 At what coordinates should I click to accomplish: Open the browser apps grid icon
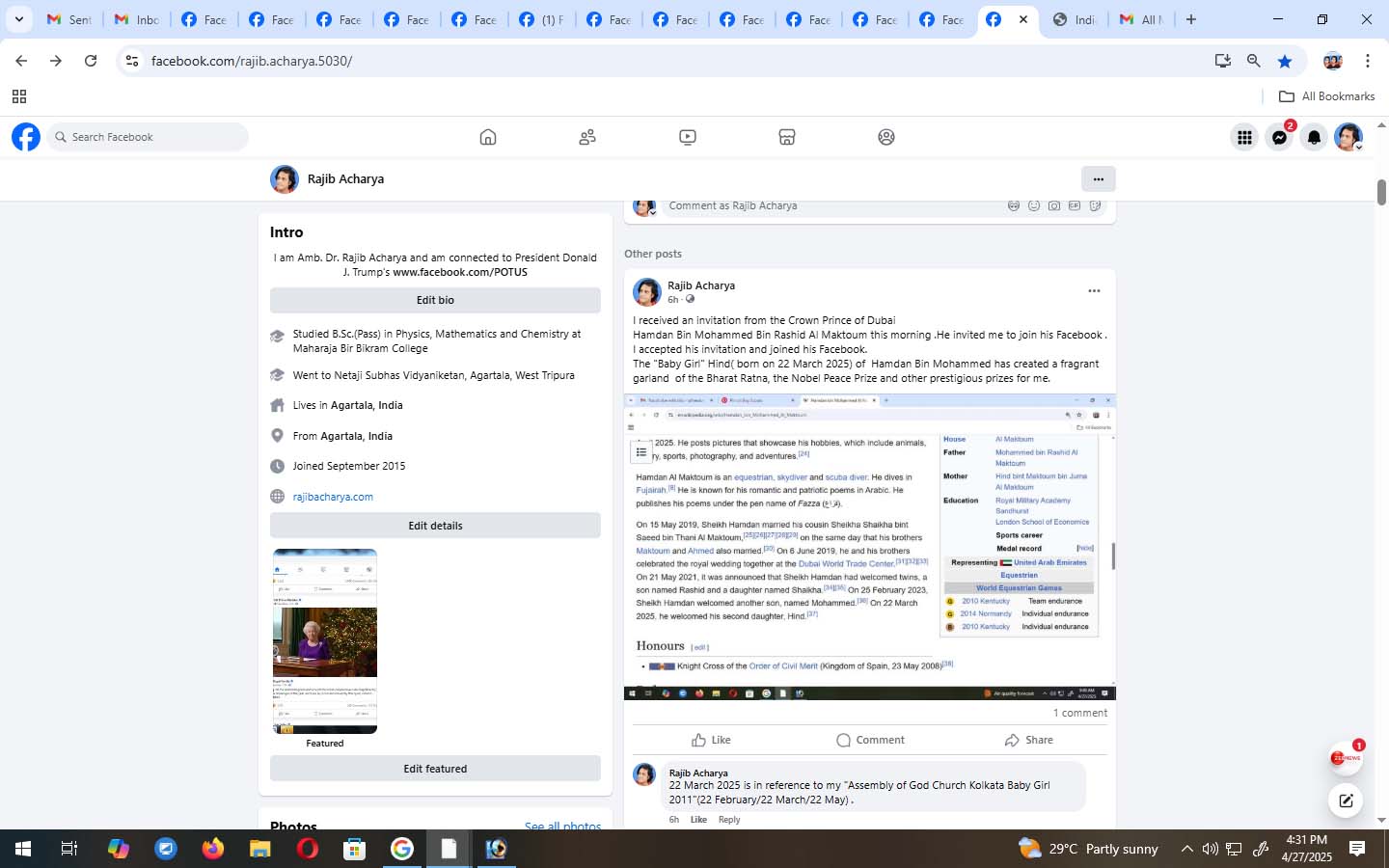coord(18,96)
